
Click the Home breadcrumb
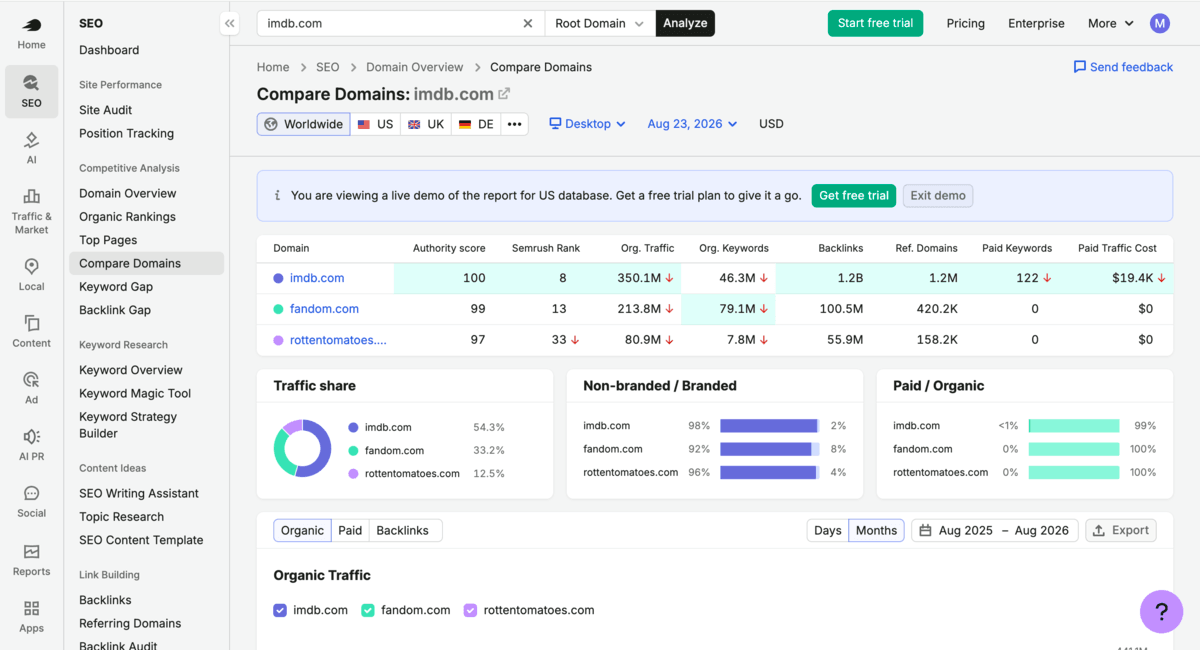coord(273,67)
